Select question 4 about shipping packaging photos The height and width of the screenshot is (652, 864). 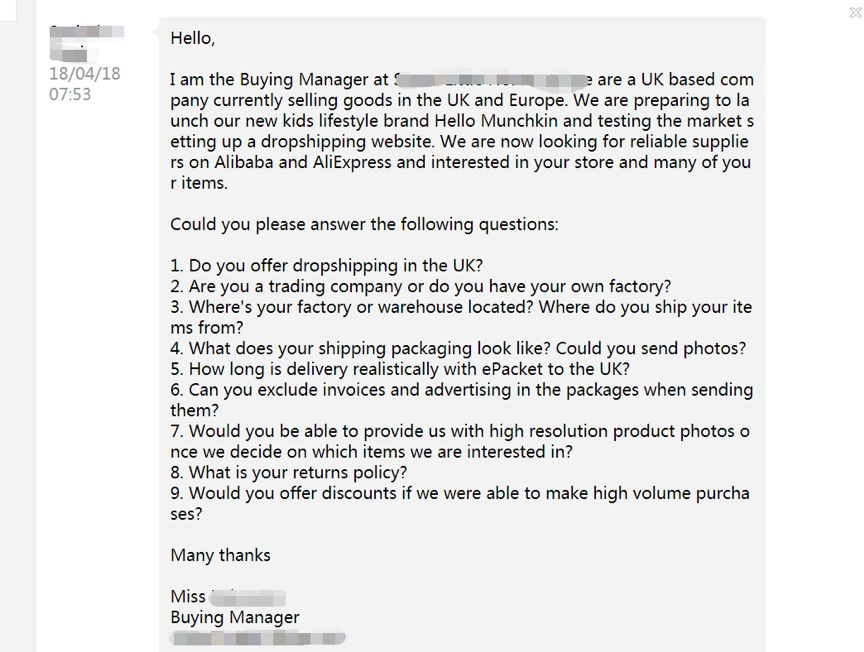458,348
